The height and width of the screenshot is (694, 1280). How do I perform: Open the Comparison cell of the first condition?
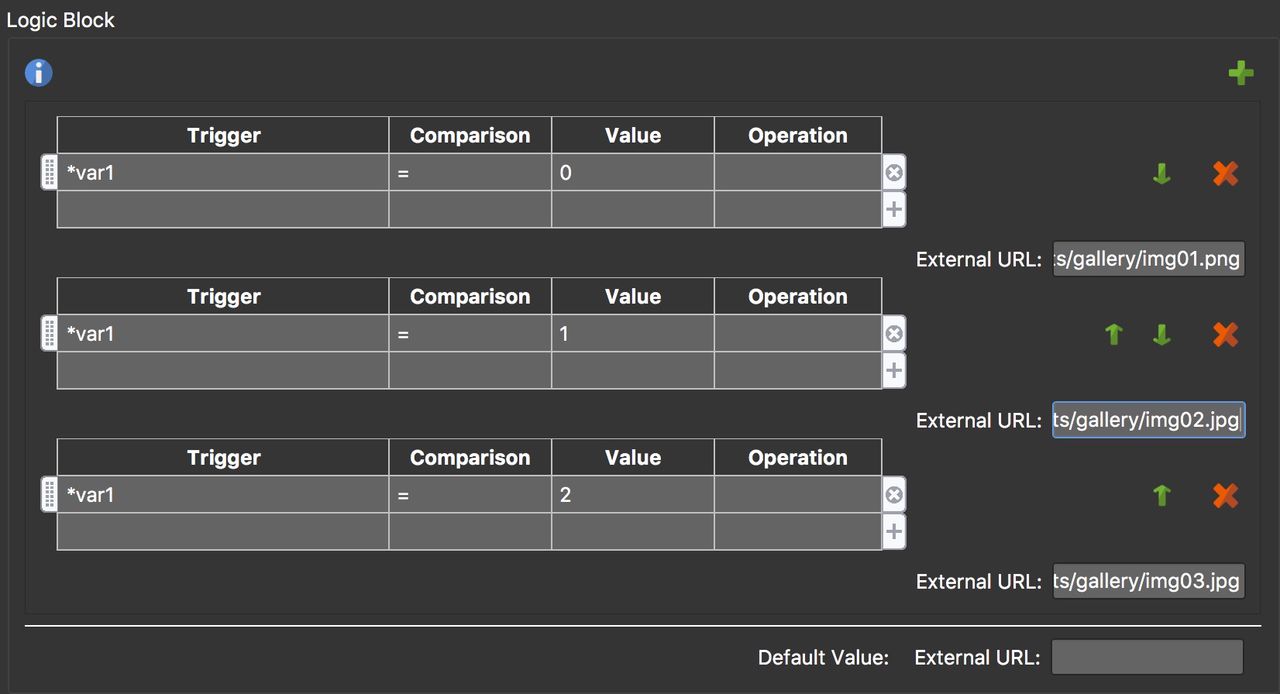point(469,172)
